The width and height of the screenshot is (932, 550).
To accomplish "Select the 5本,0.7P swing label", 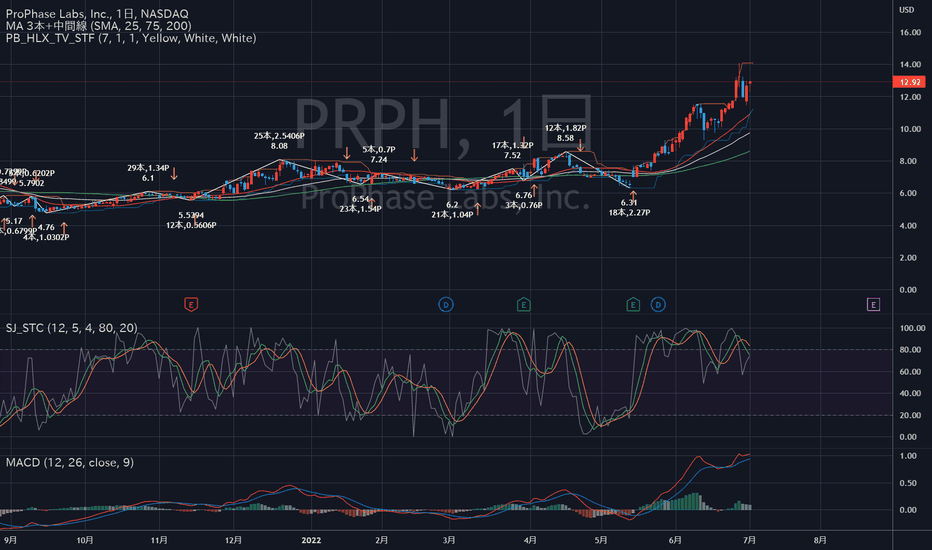I will (x=379, y=149).
